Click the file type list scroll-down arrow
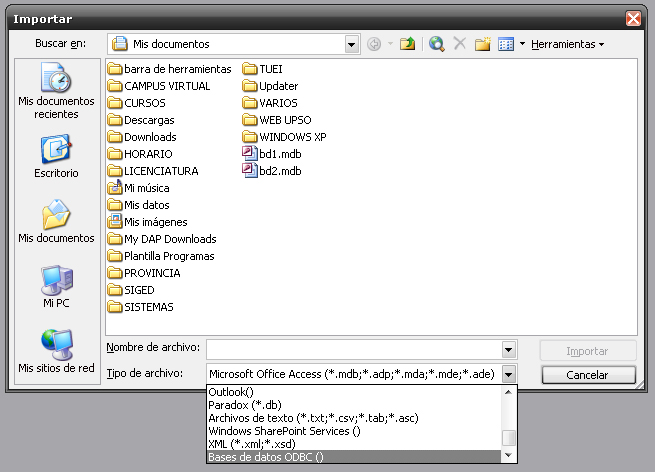The height and width of the screenshot is (472, 655). click(508, 455)
